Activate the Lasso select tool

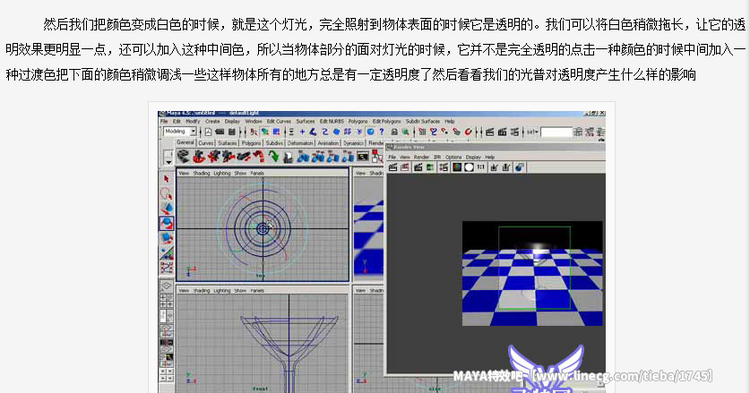click(x=166, y=194)
